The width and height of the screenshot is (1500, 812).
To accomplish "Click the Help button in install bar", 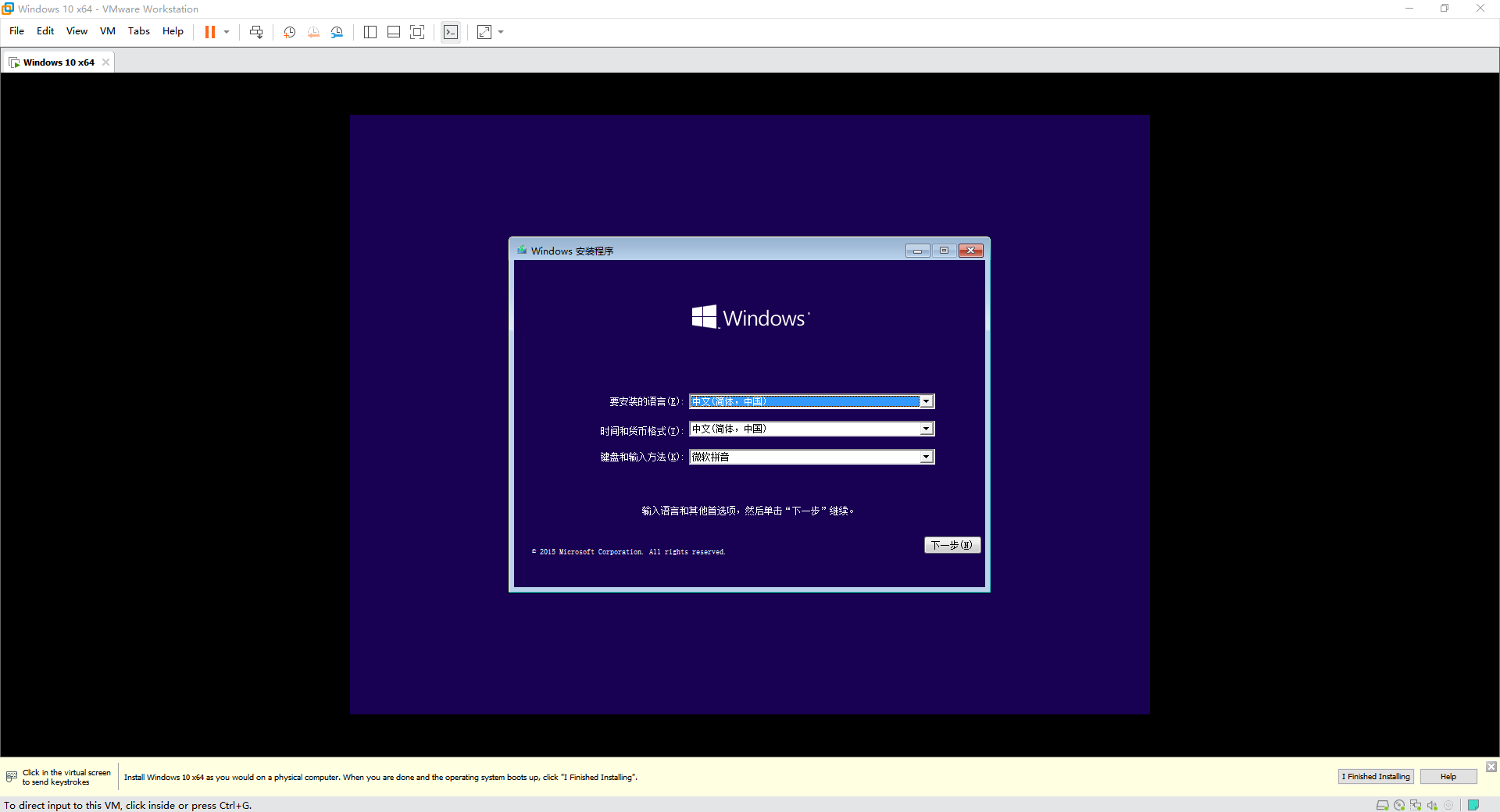I will [x=1448, y=777].
